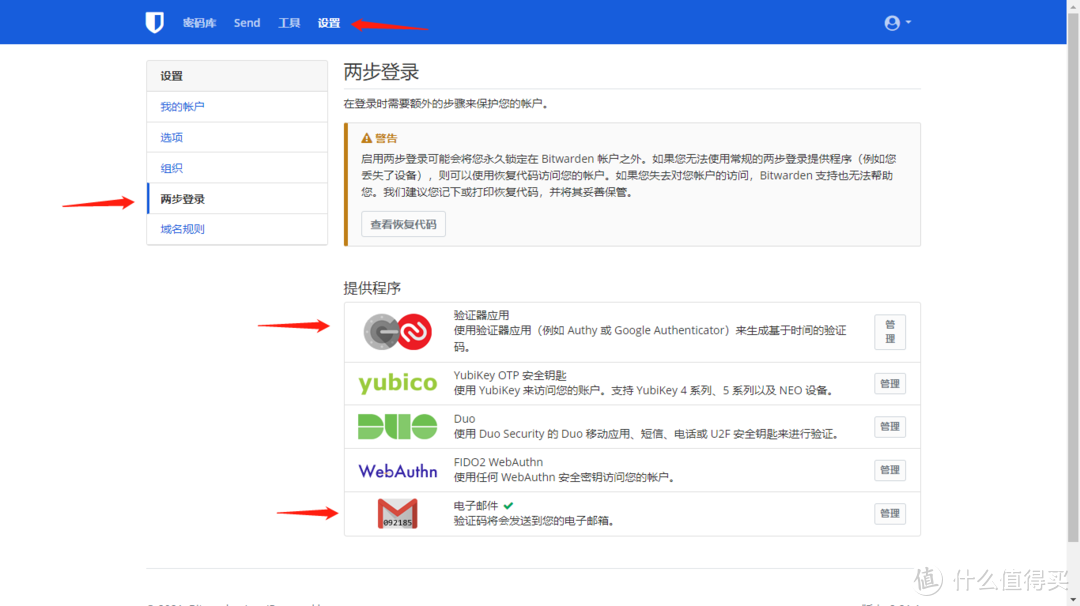Click the Duo logo
This screenshot has width=1080, height=606.
point(397,427)
